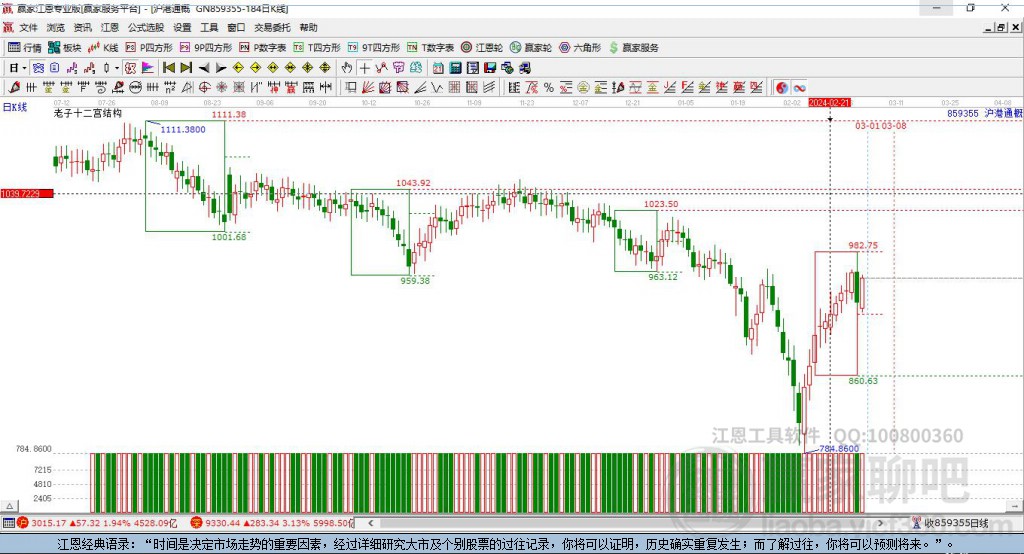
Task: Expand the volume panel triangle button
Action: pyautogui.click(x=9, y=506)
